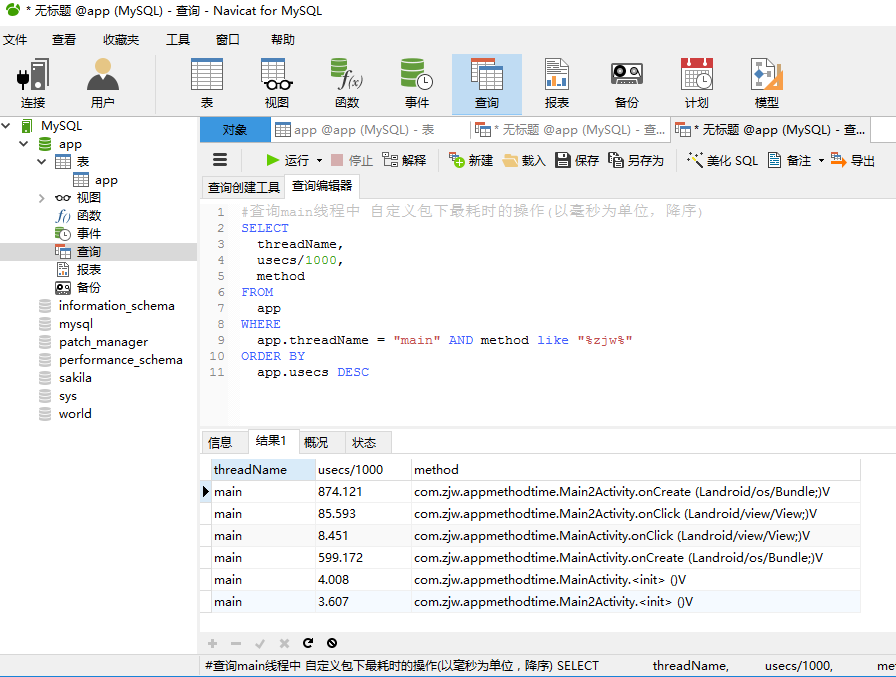Refresh the result set with circular arrow icon

pyautogui.click(x=308, y=643)
